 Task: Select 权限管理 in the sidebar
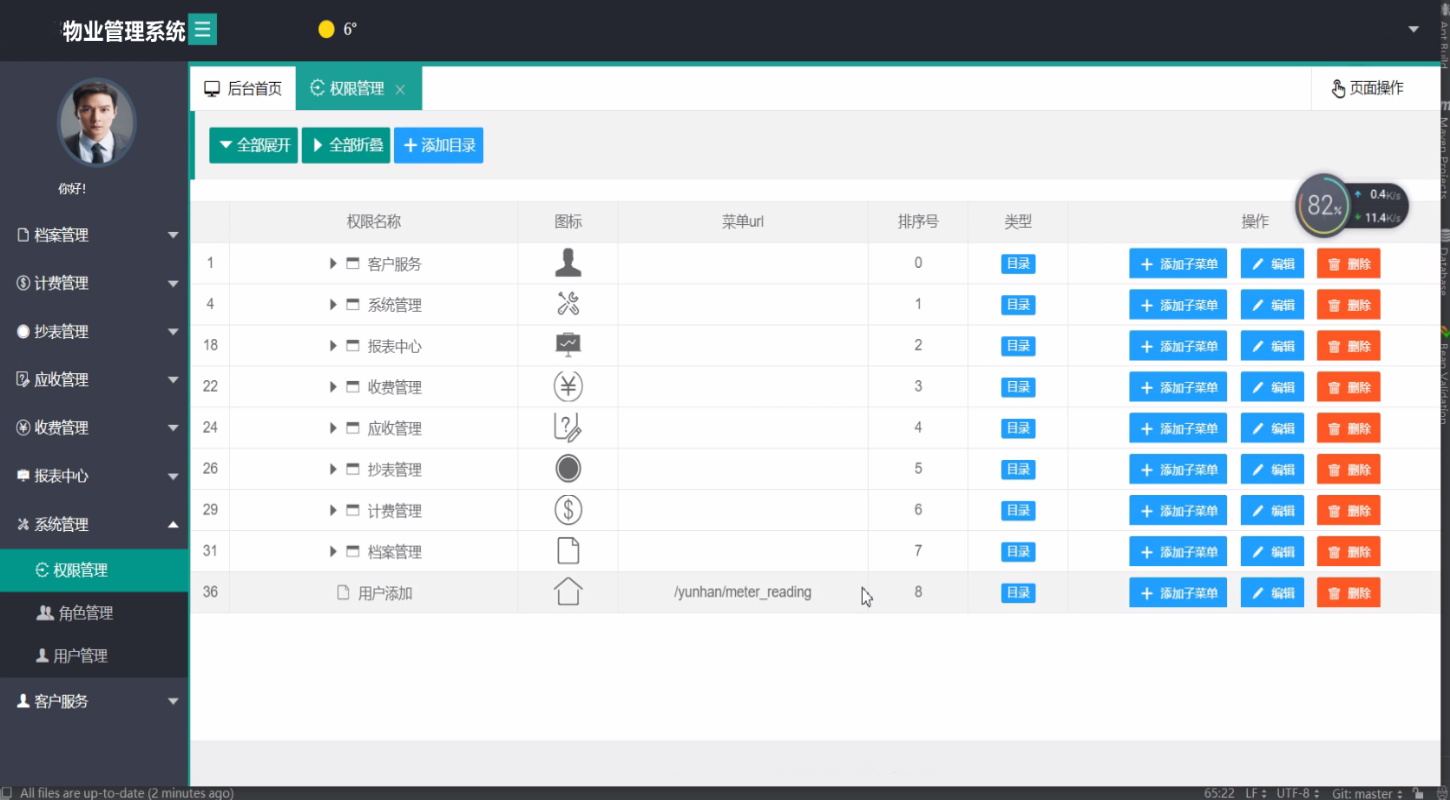pos(94,570)
